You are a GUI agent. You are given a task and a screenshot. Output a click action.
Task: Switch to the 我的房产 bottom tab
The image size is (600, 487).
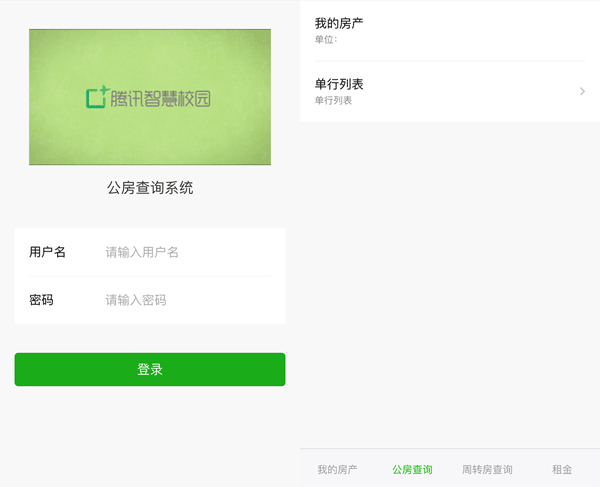[x=337, y=469]
